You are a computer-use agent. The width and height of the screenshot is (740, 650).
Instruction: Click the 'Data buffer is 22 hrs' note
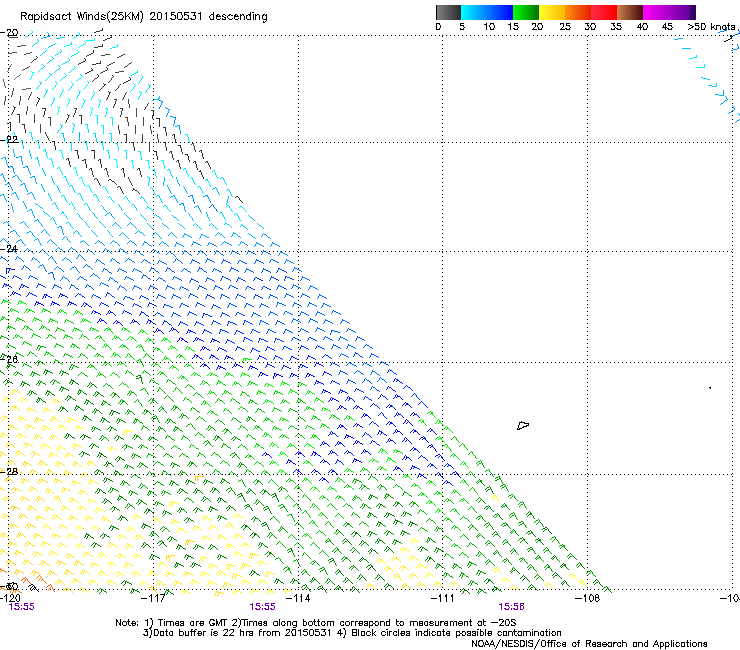[352, 633]
